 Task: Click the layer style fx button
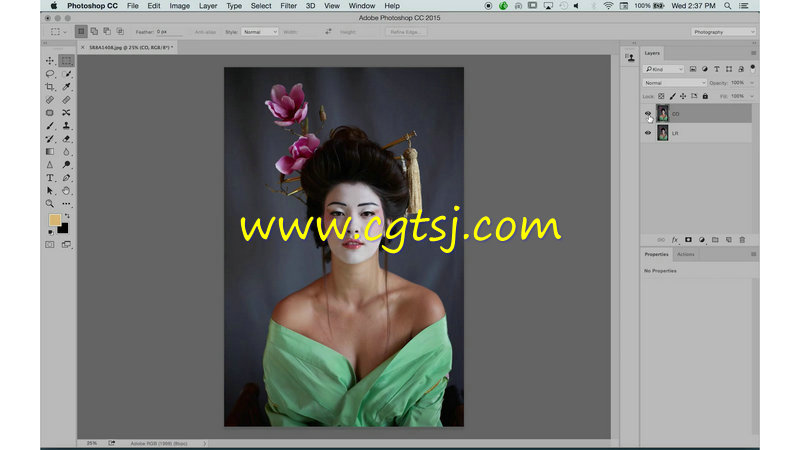click(x=674, y=240)
